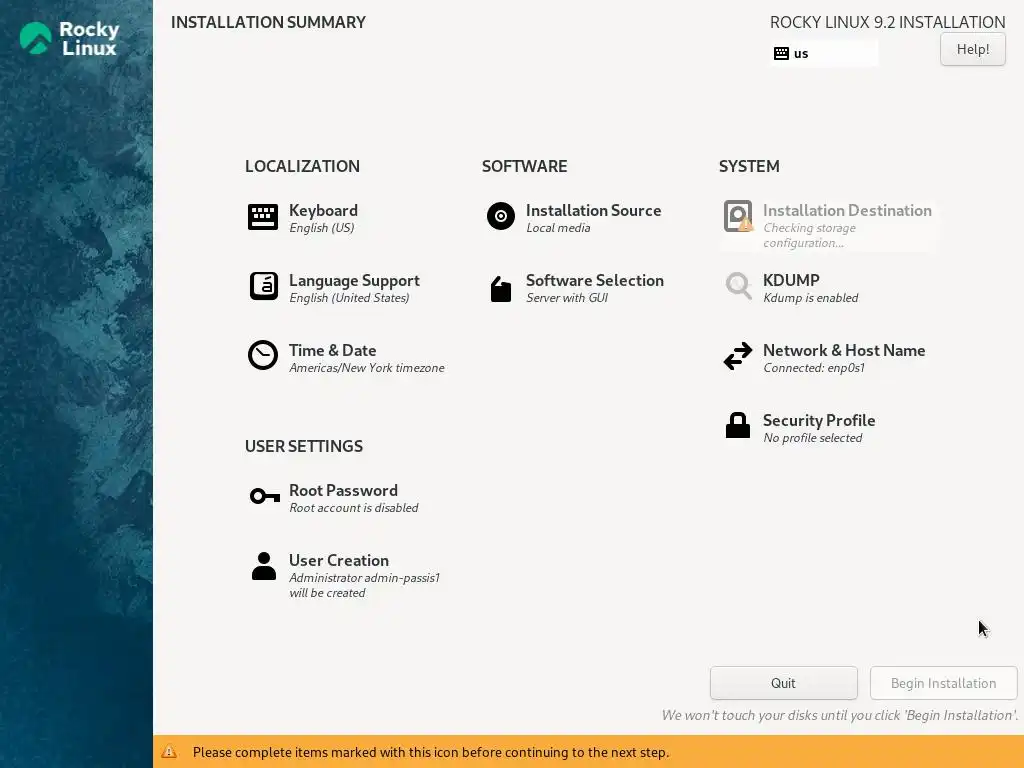Image resolution: width=1024 pixels, height=768 pixels.
Task: Open Security Profile settings
Action: (819, 420)
